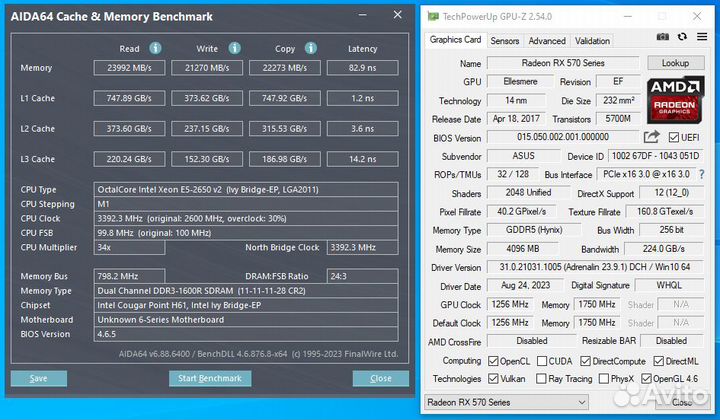Click the AMD CrossFire field Disabled
720x420 pixels.
(532, 341)
